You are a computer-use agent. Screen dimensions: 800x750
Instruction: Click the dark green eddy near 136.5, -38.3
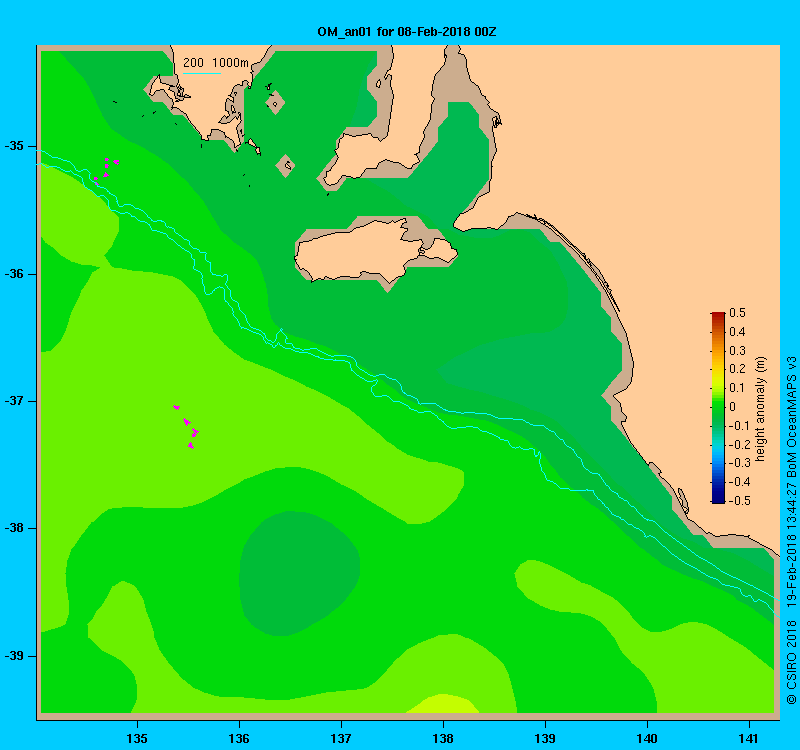click(299, 573)
